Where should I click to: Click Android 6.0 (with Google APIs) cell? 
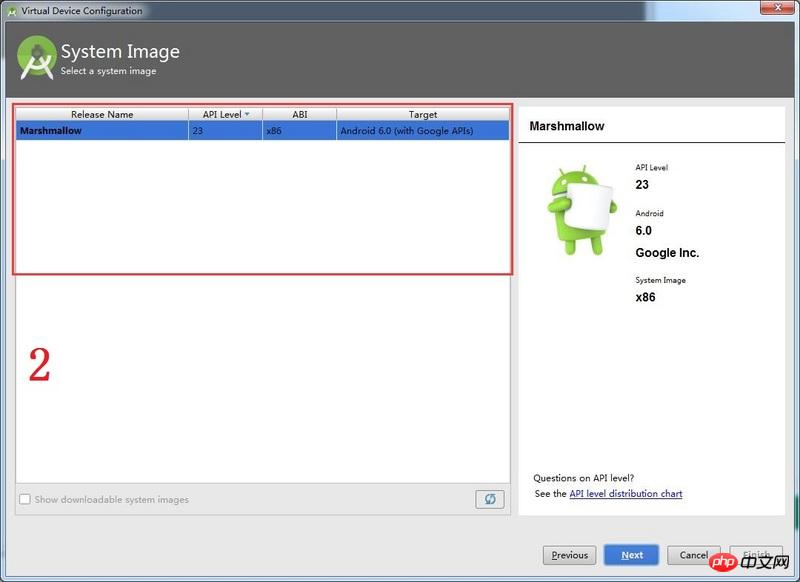pos(422,131)
